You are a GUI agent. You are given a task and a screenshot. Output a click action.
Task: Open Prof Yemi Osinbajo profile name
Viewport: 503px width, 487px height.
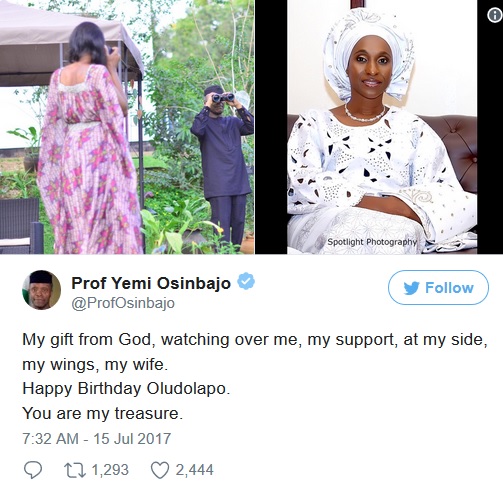pos(151,283)
